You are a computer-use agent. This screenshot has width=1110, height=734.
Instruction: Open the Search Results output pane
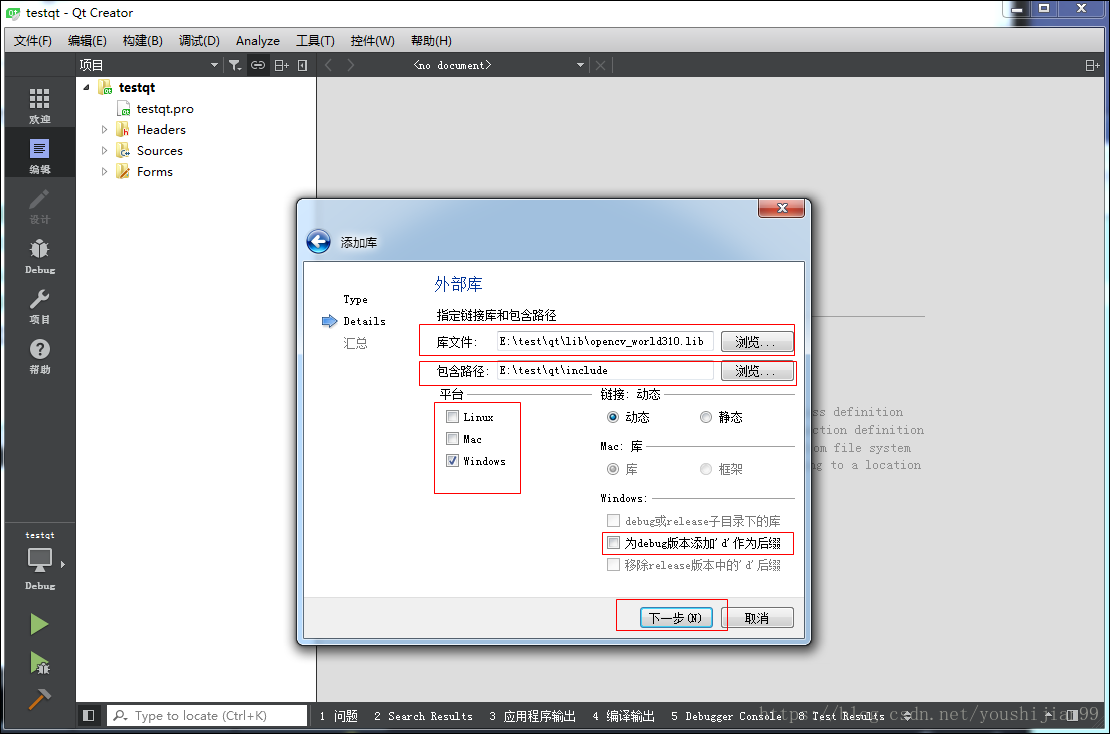423,716
